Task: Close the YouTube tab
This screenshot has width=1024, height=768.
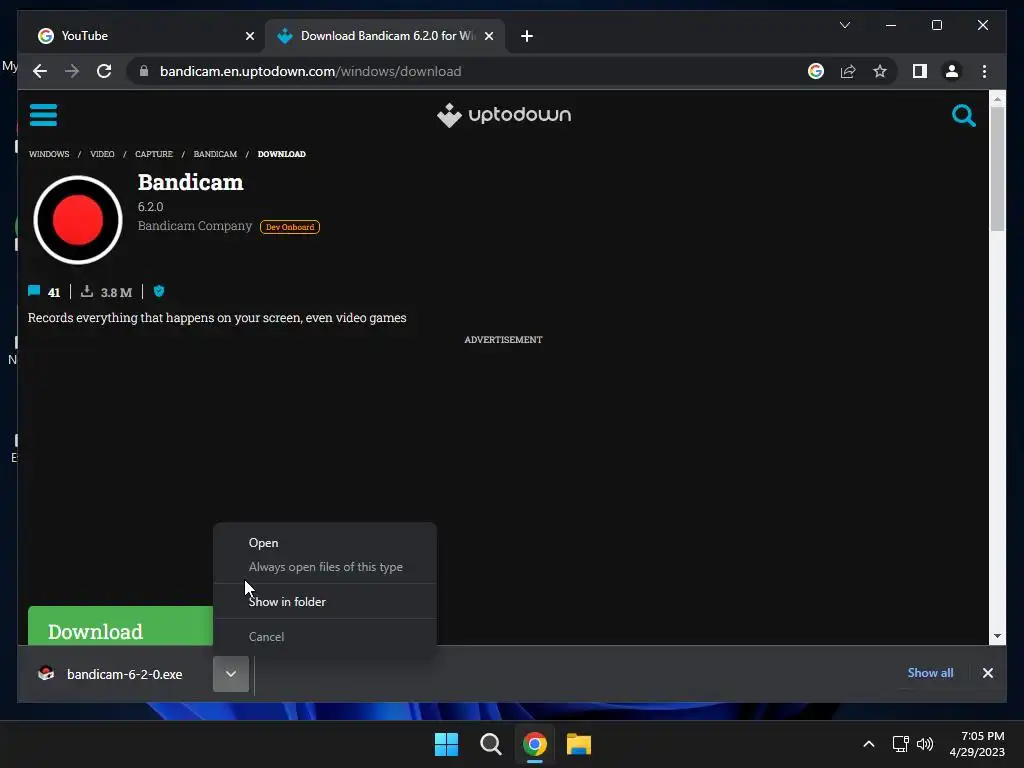Action: (x=249, y=36)
